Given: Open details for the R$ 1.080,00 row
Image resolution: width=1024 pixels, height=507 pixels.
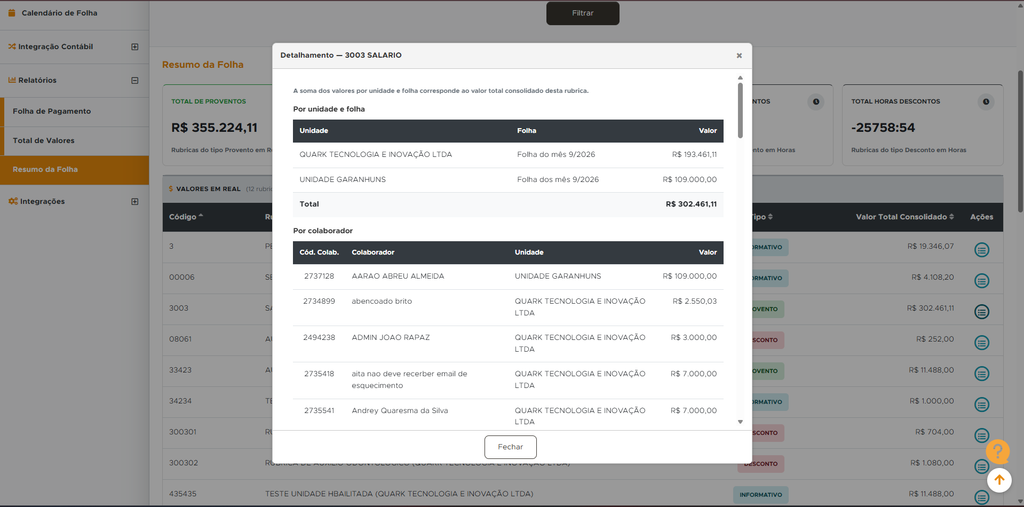Looking at the screenshot, I should 981,466.
